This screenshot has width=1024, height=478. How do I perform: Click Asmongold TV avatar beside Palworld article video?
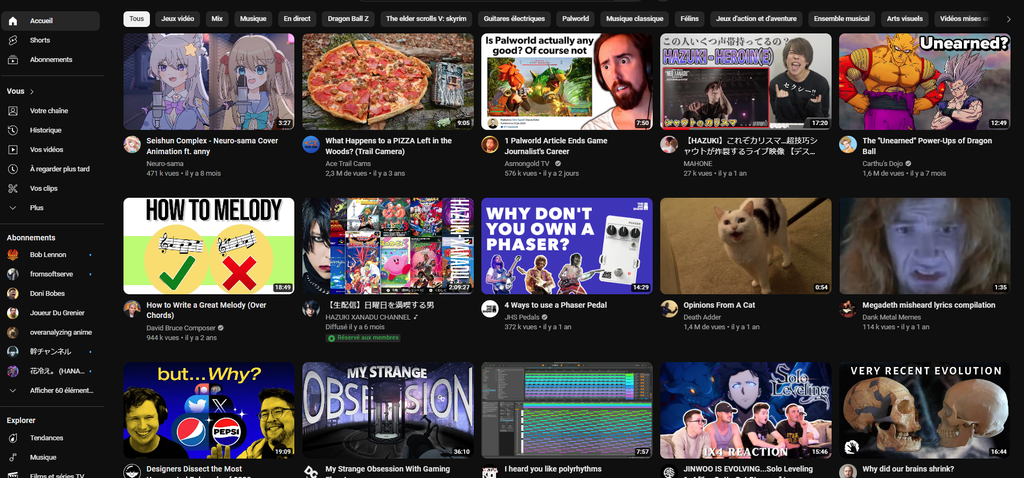[490, 144]
